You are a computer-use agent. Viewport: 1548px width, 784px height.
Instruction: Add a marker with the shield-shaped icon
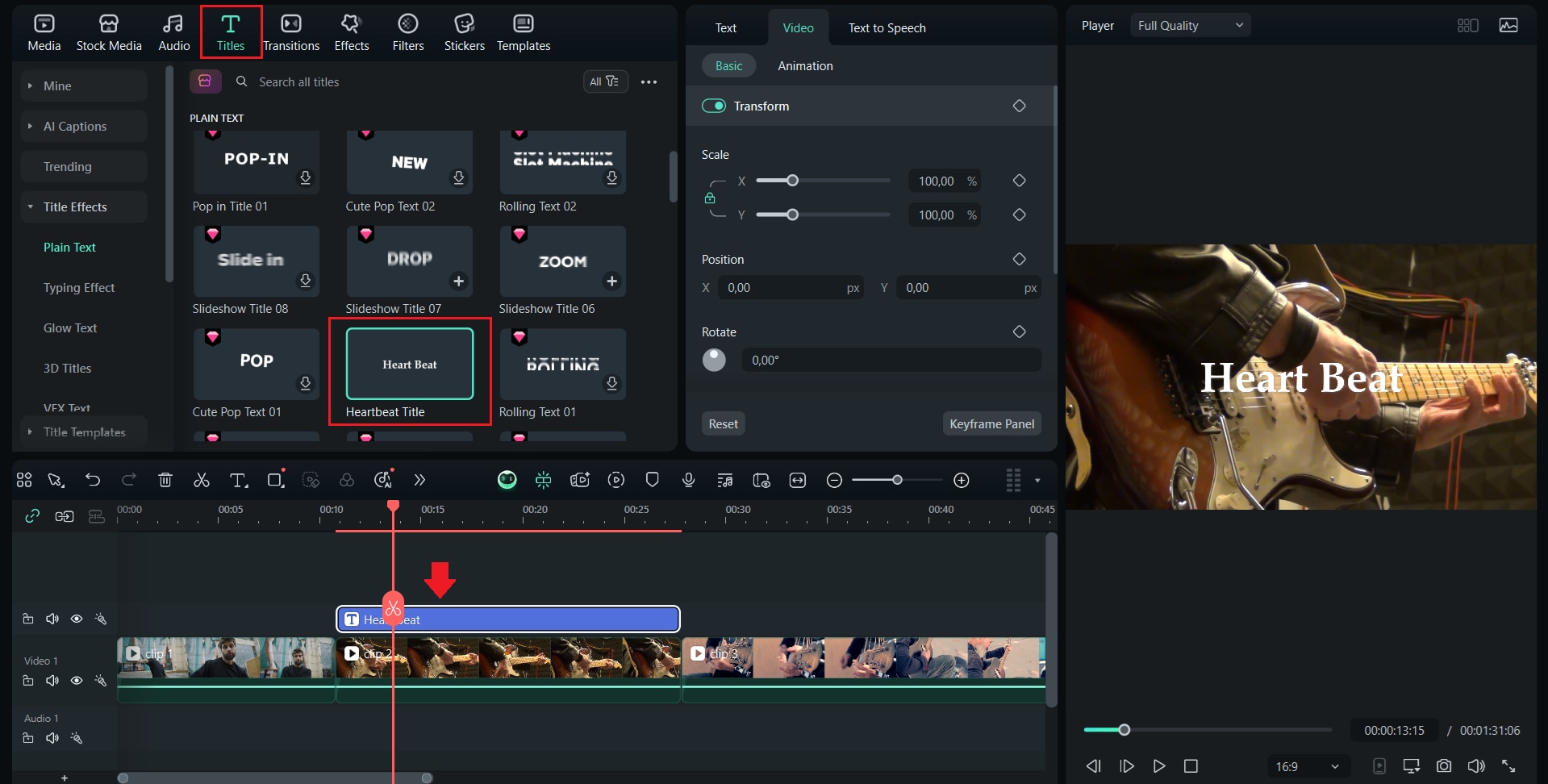click(x=653, y=480)
